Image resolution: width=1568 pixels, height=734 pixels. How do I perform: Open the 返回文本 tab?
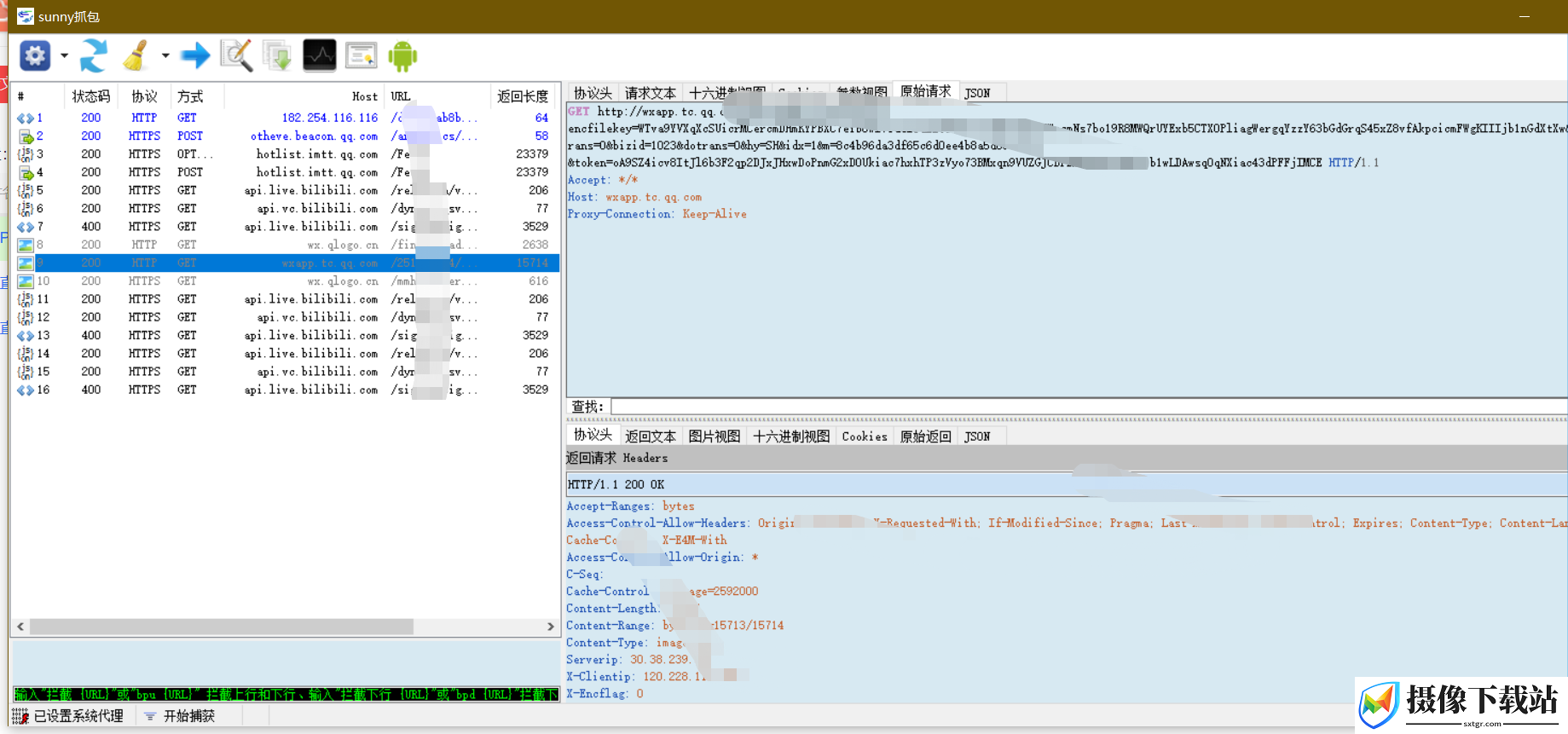point(650,436)
